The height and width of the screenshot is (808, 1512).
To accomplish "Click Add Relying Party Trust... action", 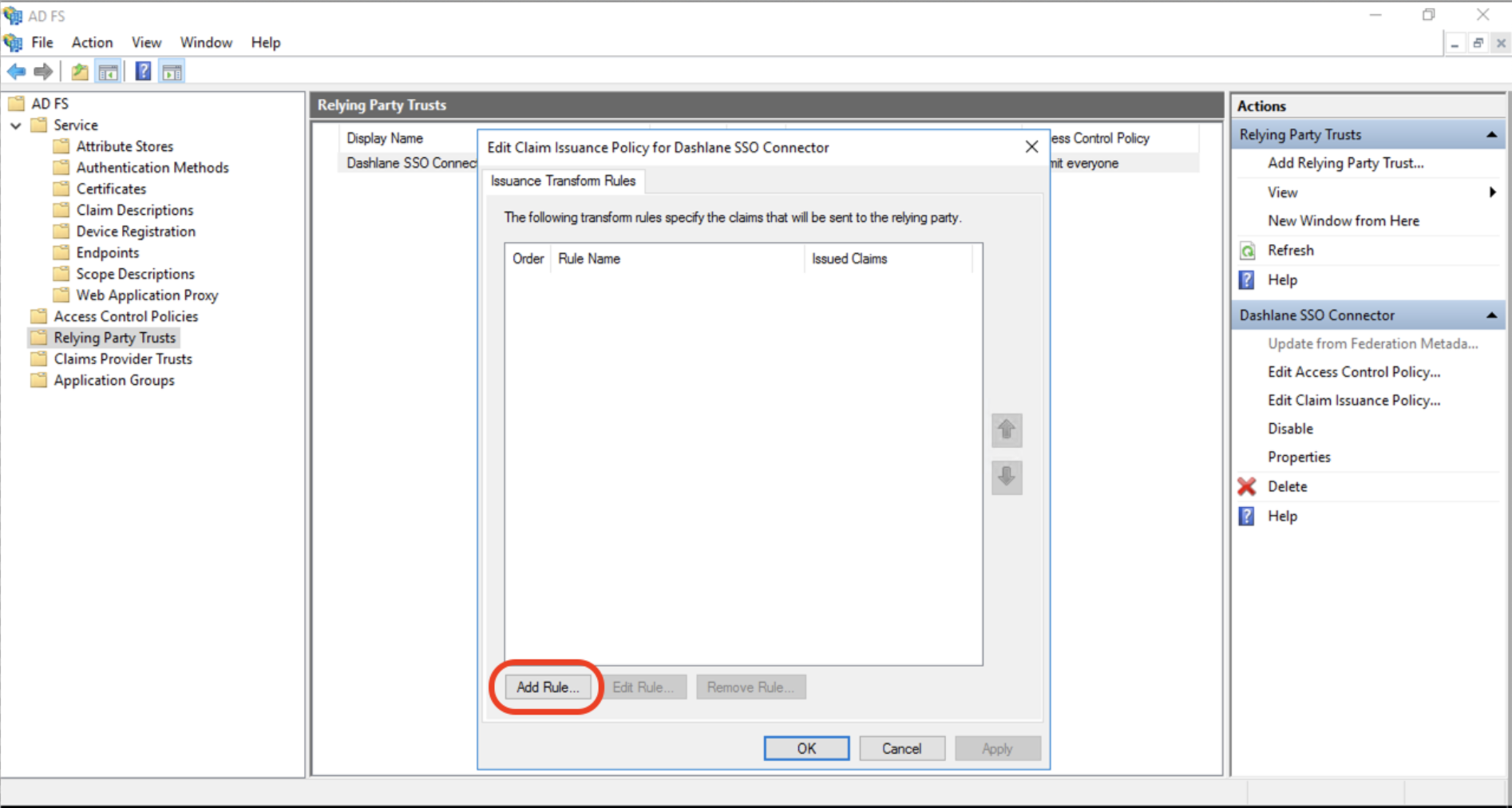I will (x=1345, y=163).
